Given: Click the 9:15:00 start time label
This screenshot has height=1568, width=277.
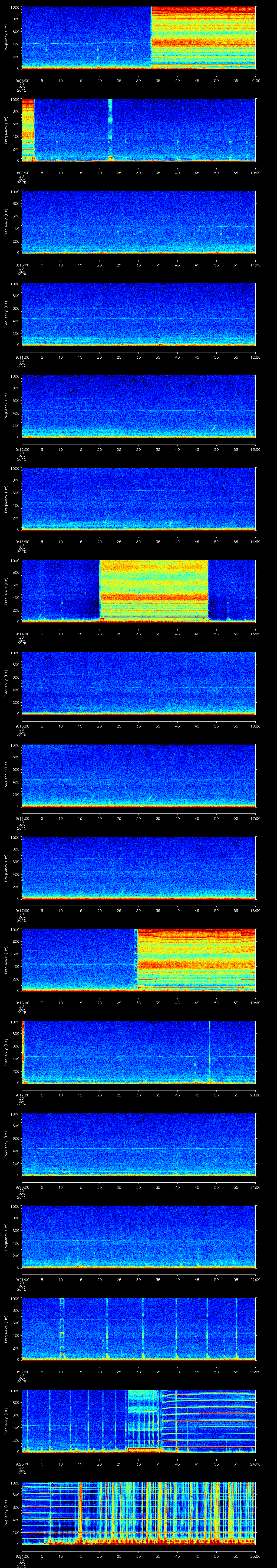Looking at the screenshot, I should [x=22, y=726].
